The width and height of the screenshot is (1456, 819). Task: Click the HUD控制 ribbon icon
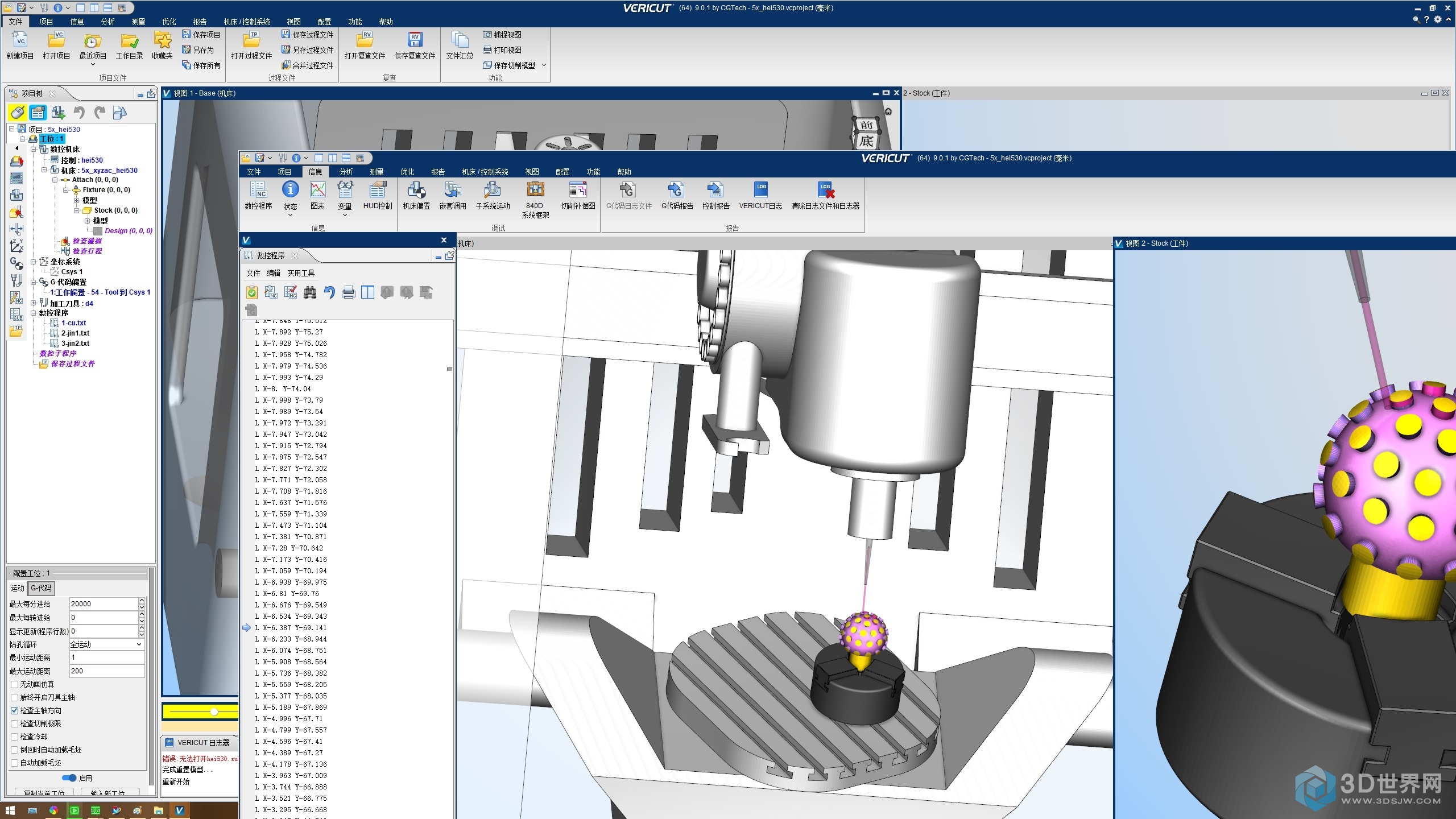point(378,195)
